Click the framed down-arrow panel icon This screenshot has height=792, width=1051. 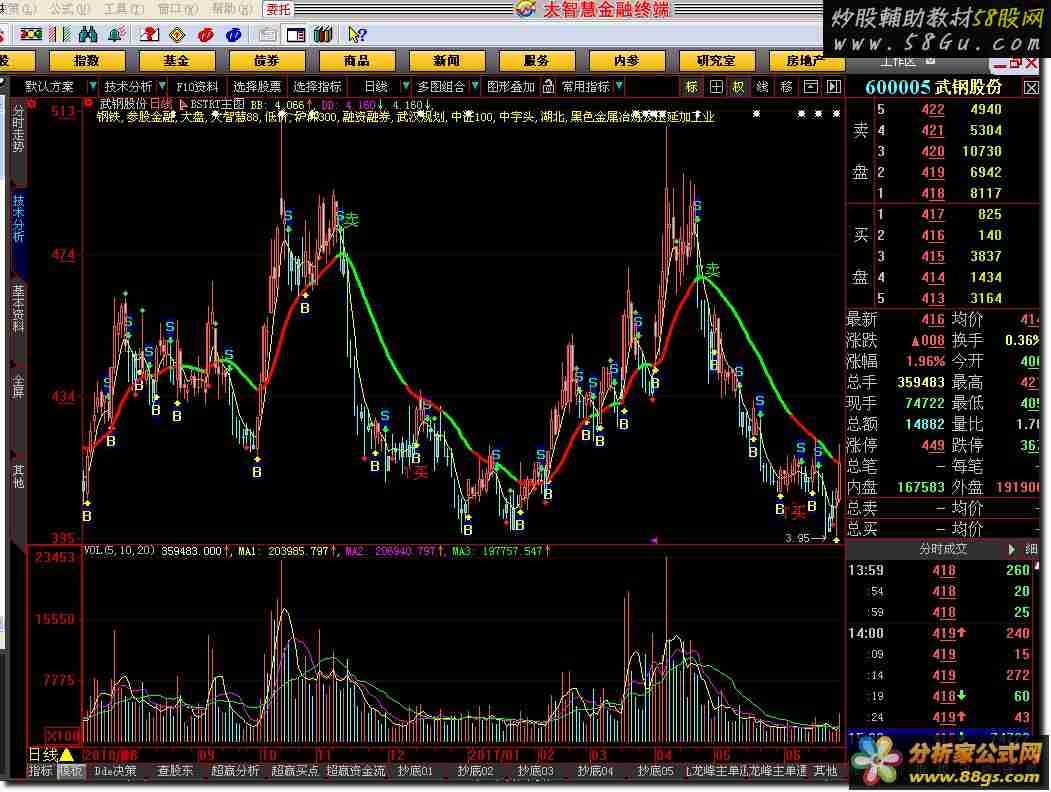coord(810,86)
